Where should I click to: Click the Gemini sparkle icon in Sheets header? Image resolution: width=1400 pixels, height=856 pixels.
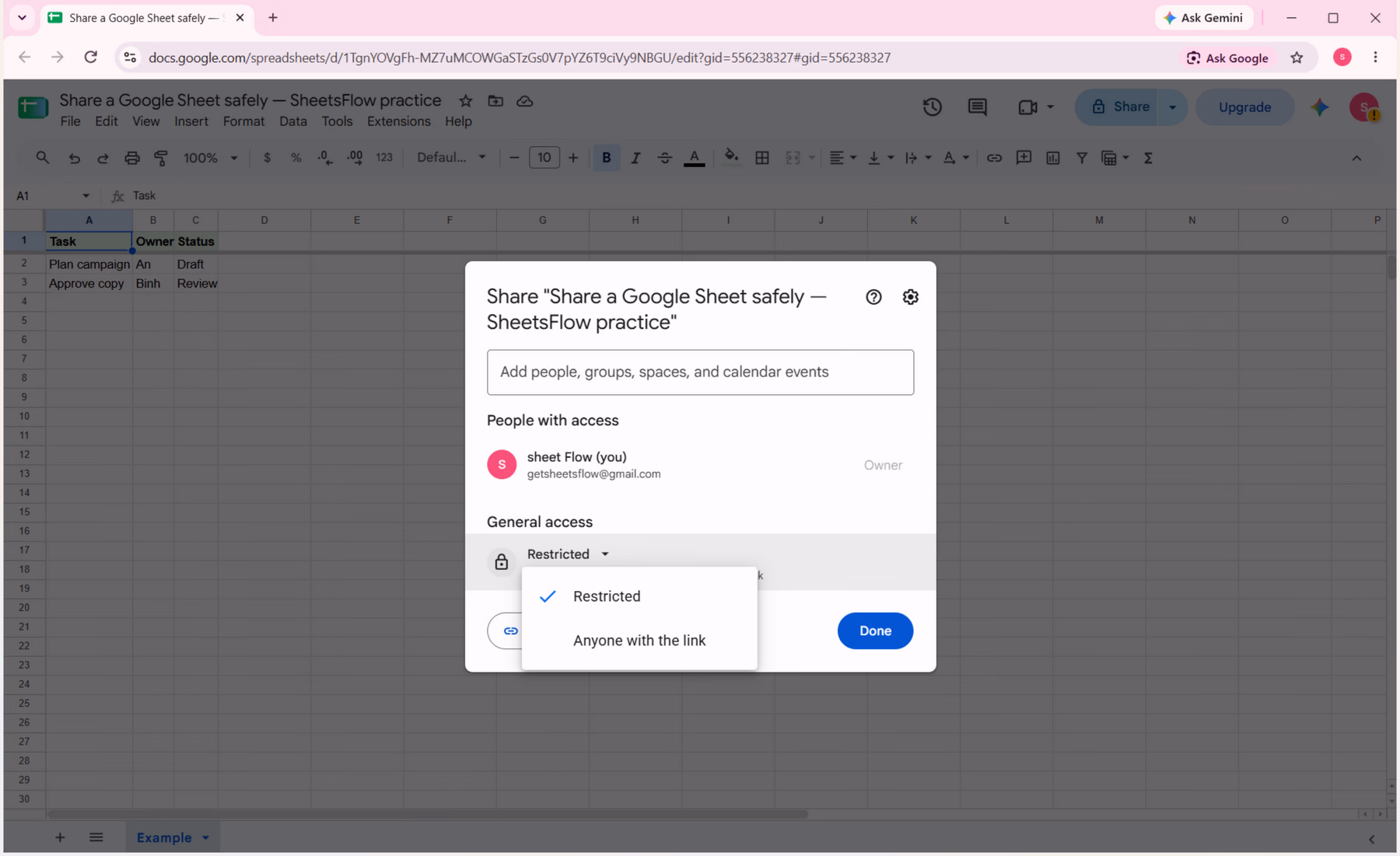(x=1320, y=107)
